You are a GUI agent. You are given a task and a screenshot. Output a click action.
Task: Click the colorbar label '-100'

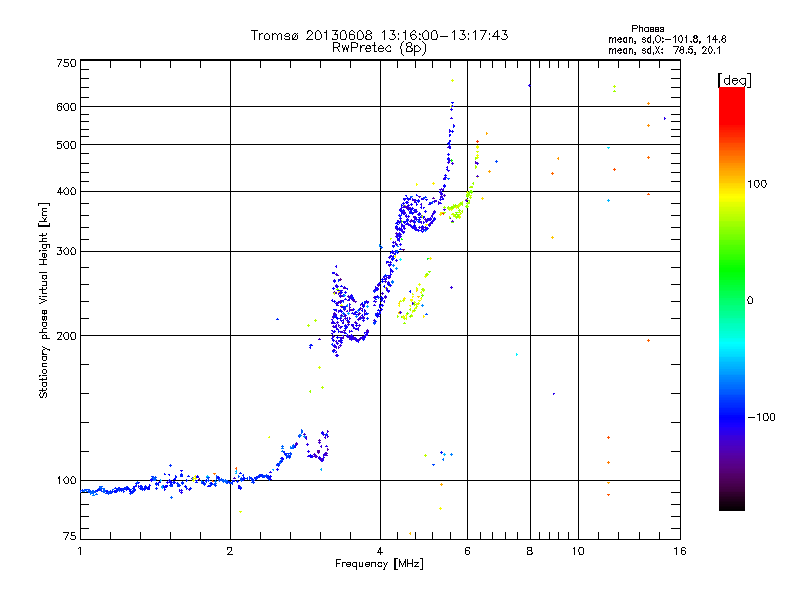coord(761,417)
